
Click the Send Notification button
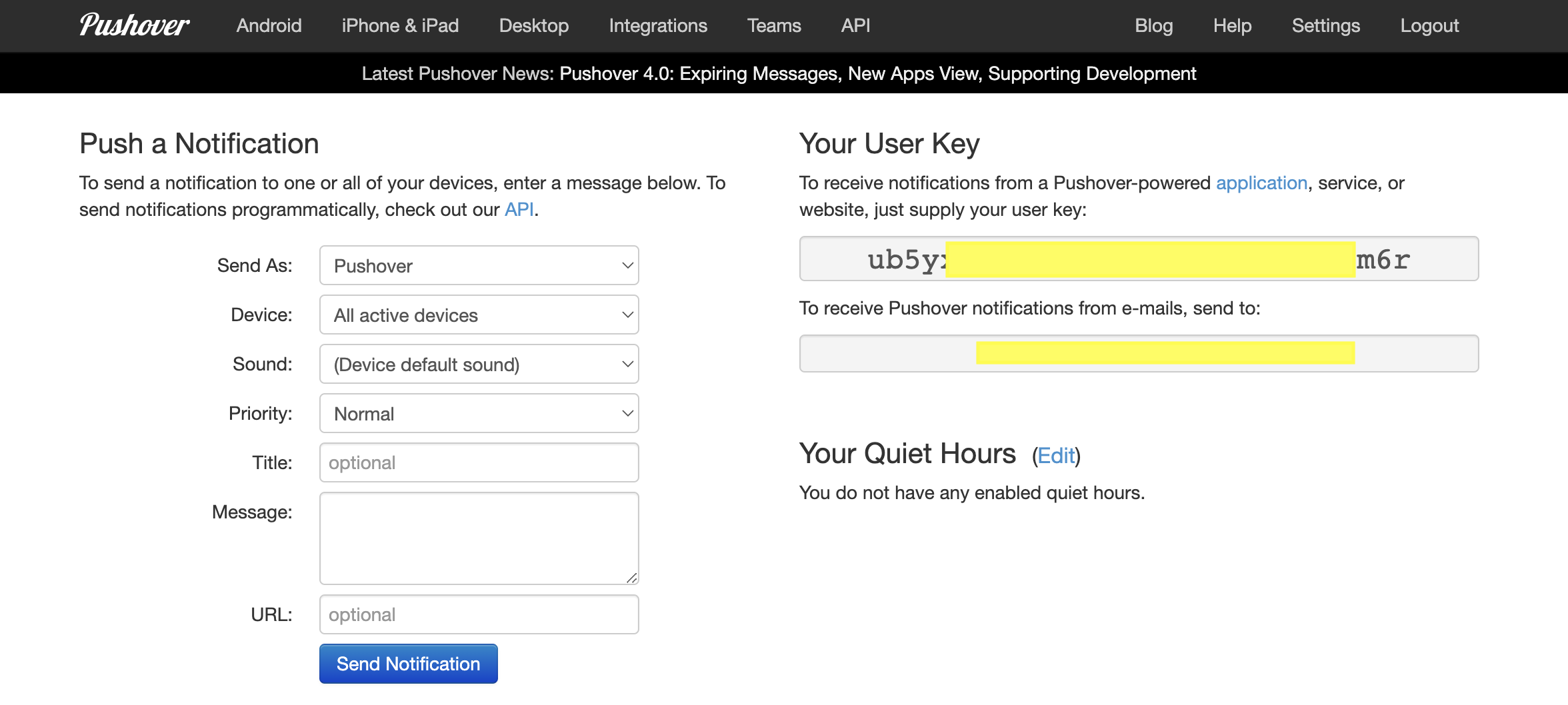click(408, 664)
